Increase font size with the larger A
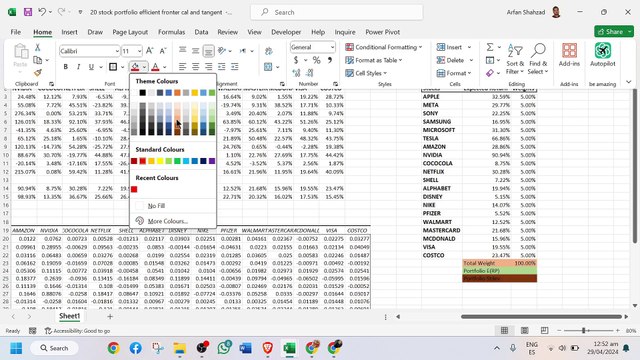 (149, 51)
